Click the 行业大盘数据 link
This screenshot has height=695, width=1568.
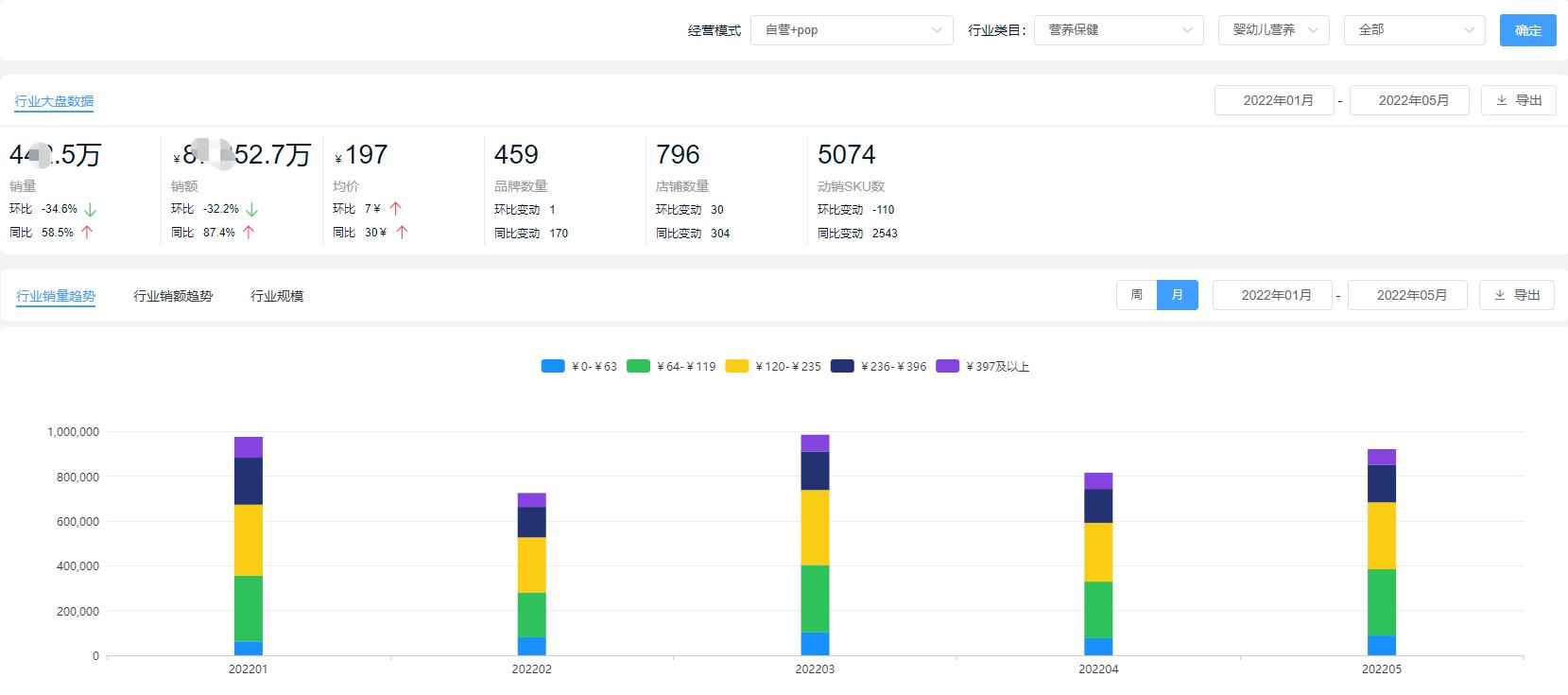[x=54, y=101]
